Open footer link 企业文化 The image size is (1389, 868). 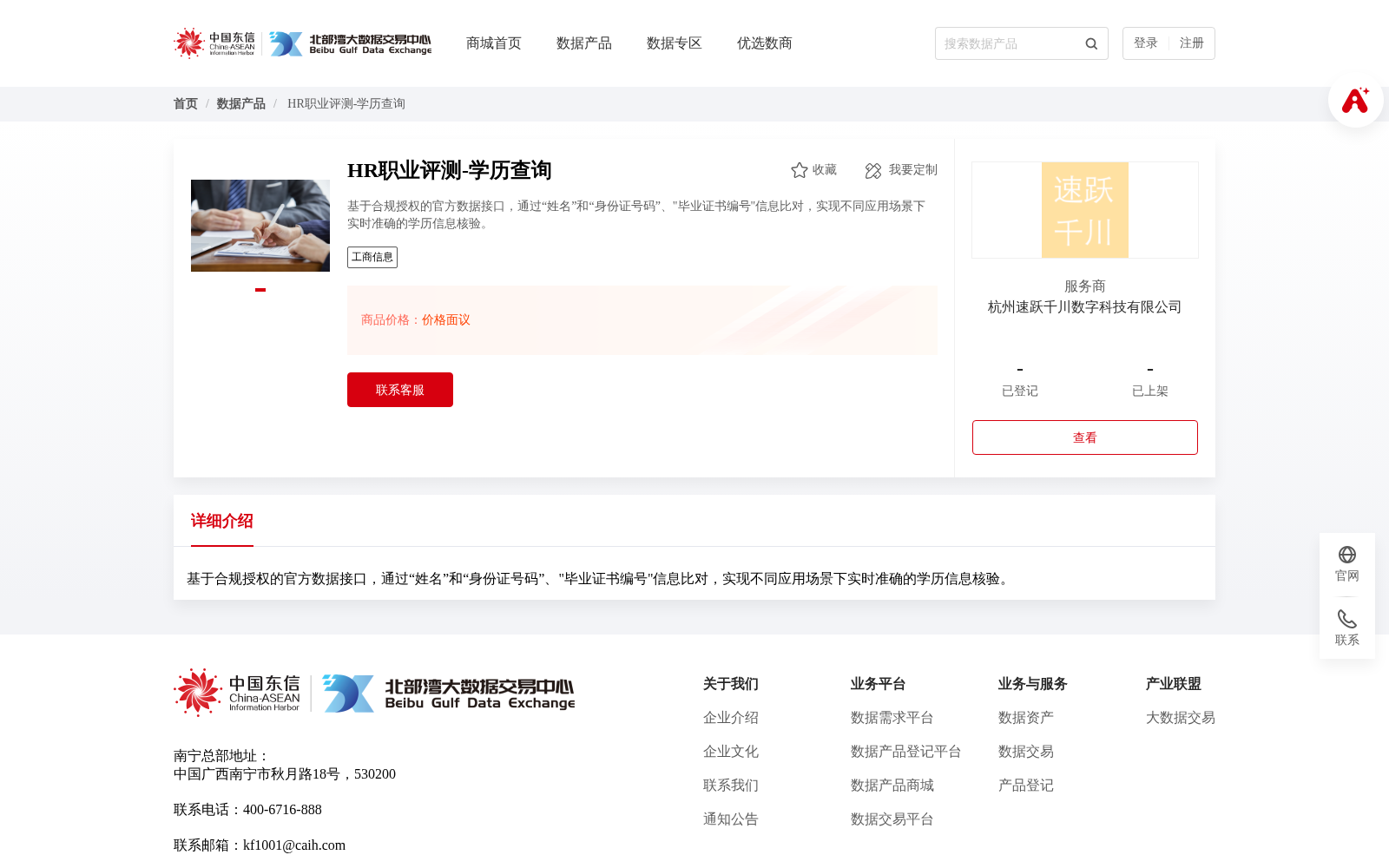pos(731,752)
